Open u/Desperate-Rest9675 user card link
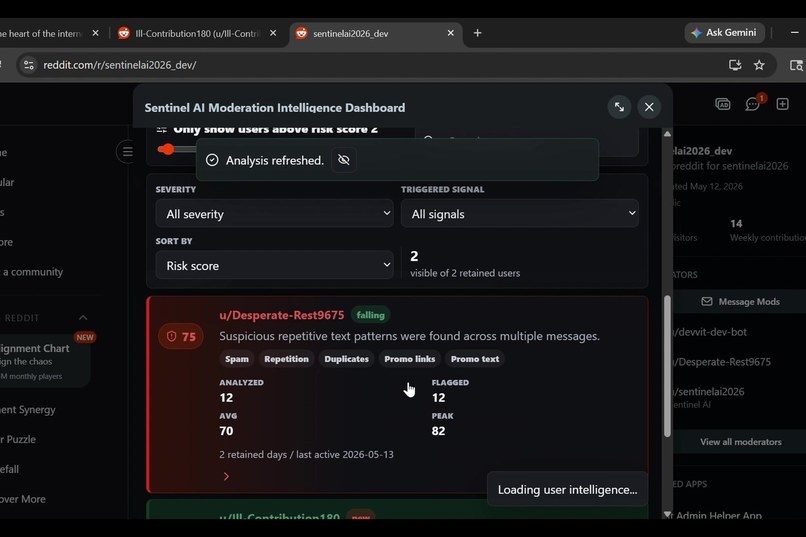Screen dimensions: 806x537 click(282, 315)
